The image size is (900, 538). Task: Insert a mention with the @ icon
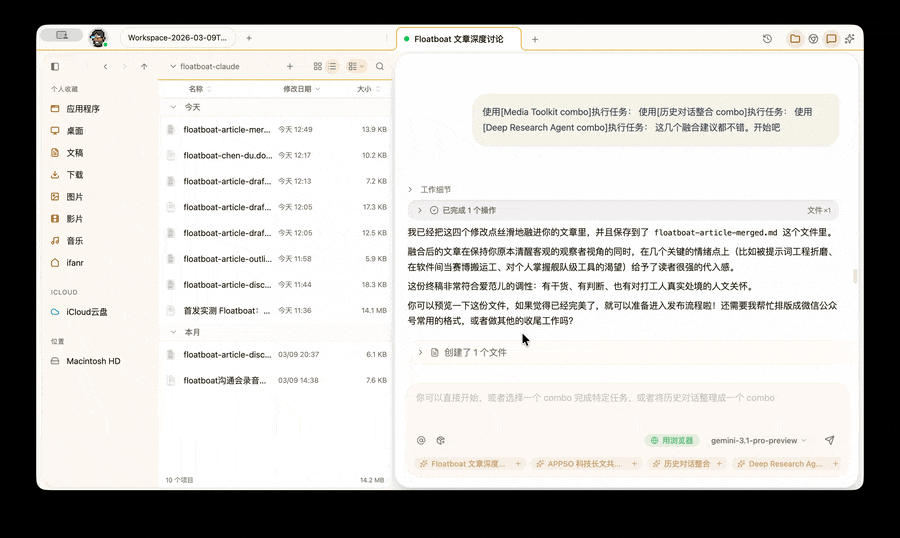(421, 440)
